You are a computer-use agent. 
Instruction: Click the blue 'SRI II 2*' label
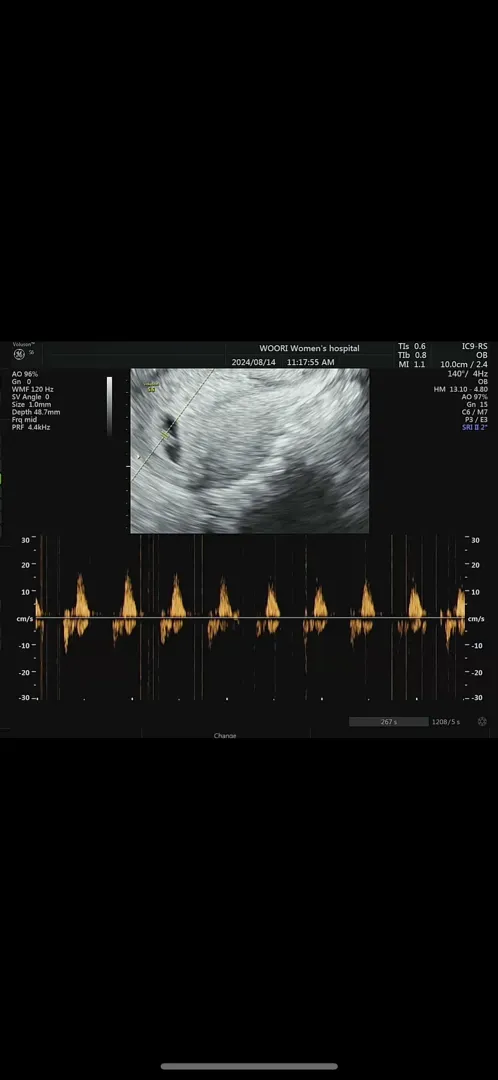475,428
